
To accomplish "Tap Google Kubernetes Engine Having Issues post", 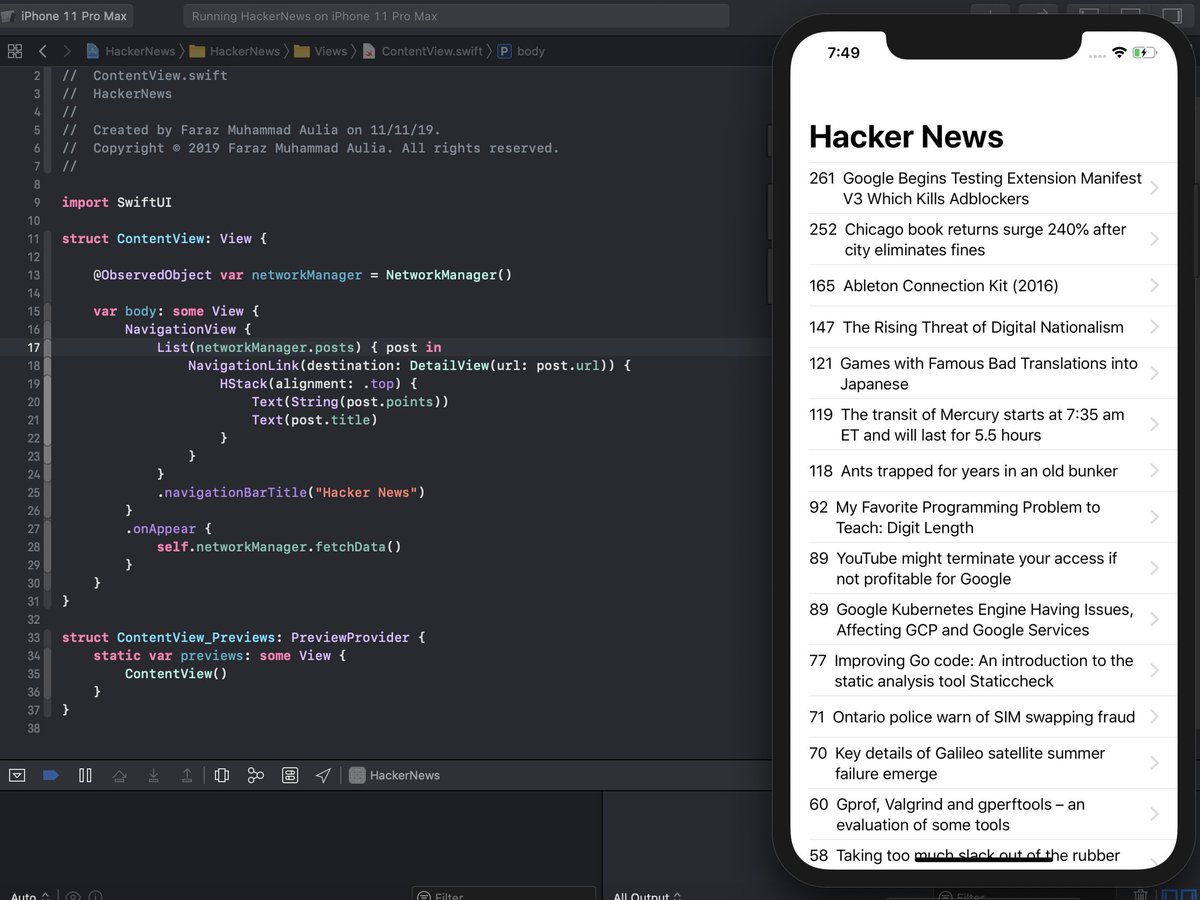I will tap(983, 619).
